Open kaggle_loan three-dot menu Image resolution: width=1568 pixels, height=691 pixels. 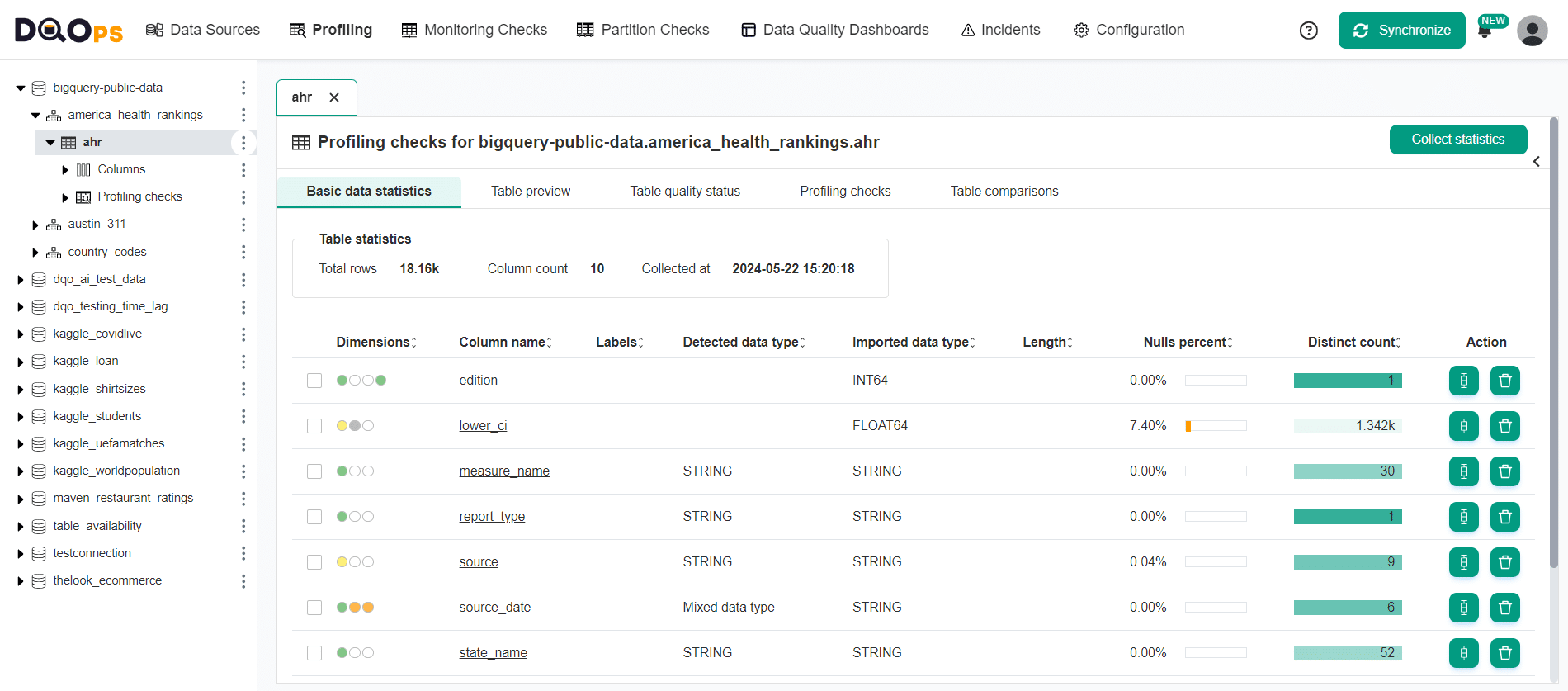click(243, 362)
